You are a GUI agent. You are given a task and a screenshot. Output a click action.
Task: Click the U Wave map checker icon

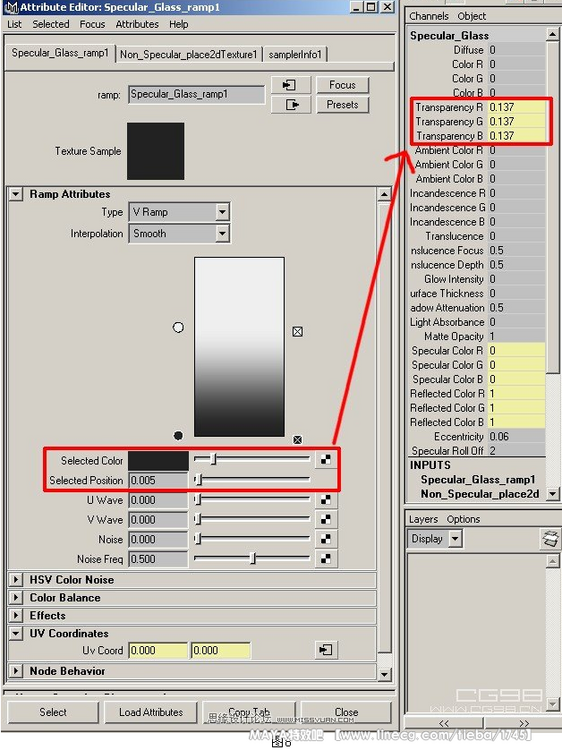(326, 500)
